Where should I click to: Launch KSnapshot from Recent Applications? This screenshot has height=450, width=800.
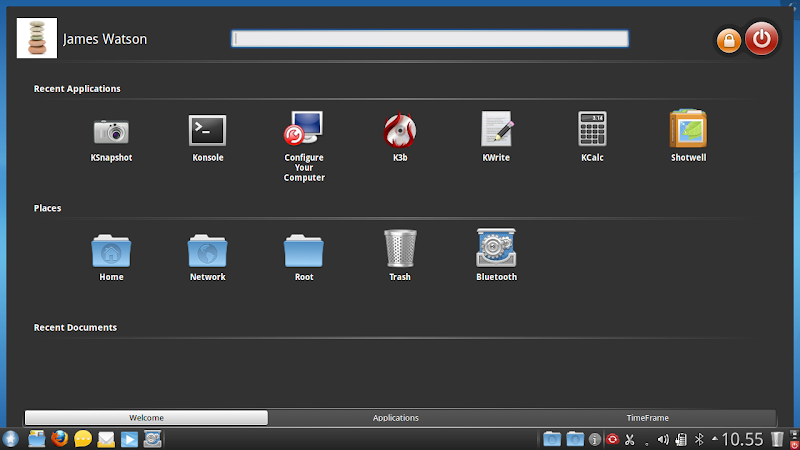111,132
